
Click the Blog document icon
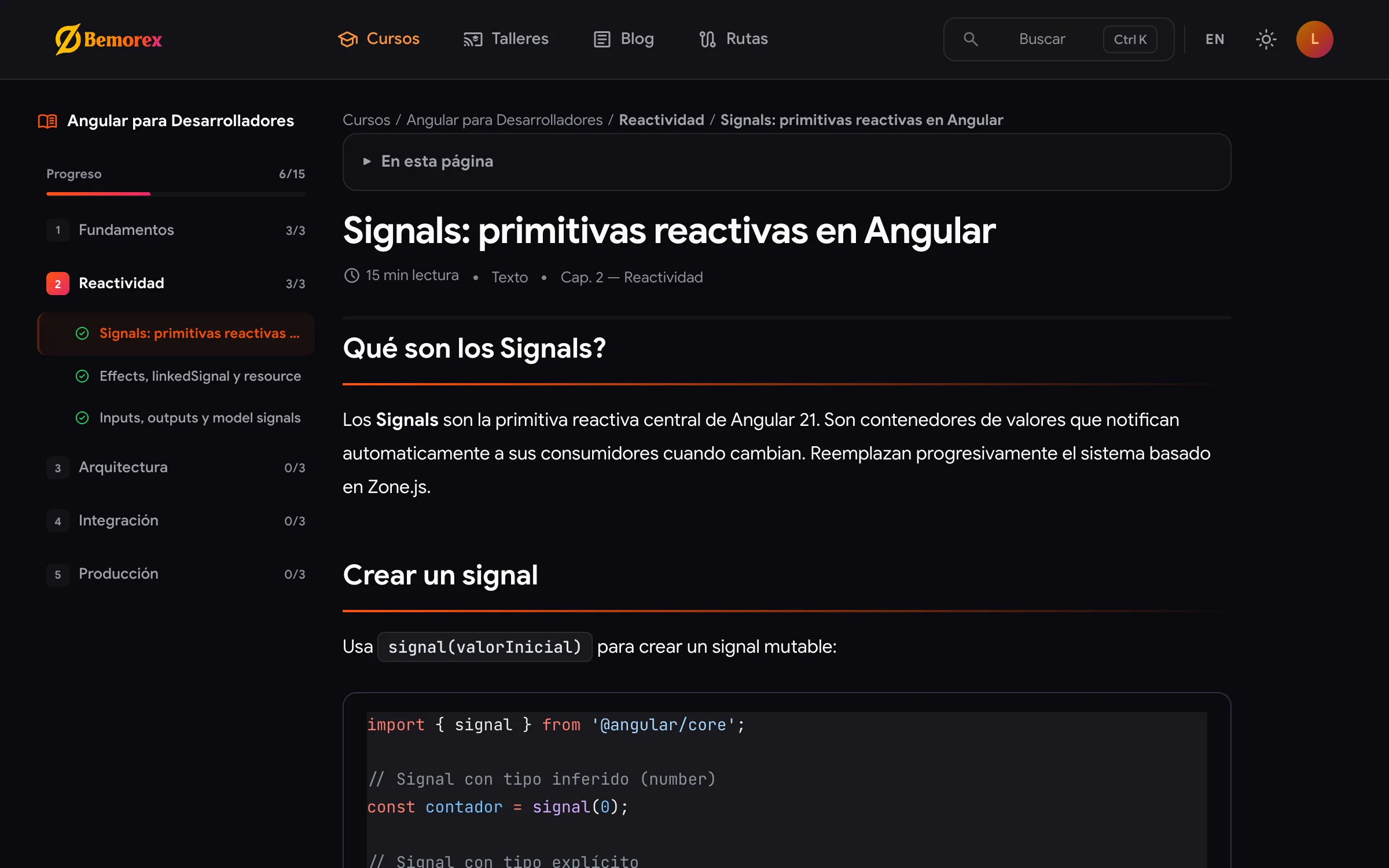(x=602, y=39)
